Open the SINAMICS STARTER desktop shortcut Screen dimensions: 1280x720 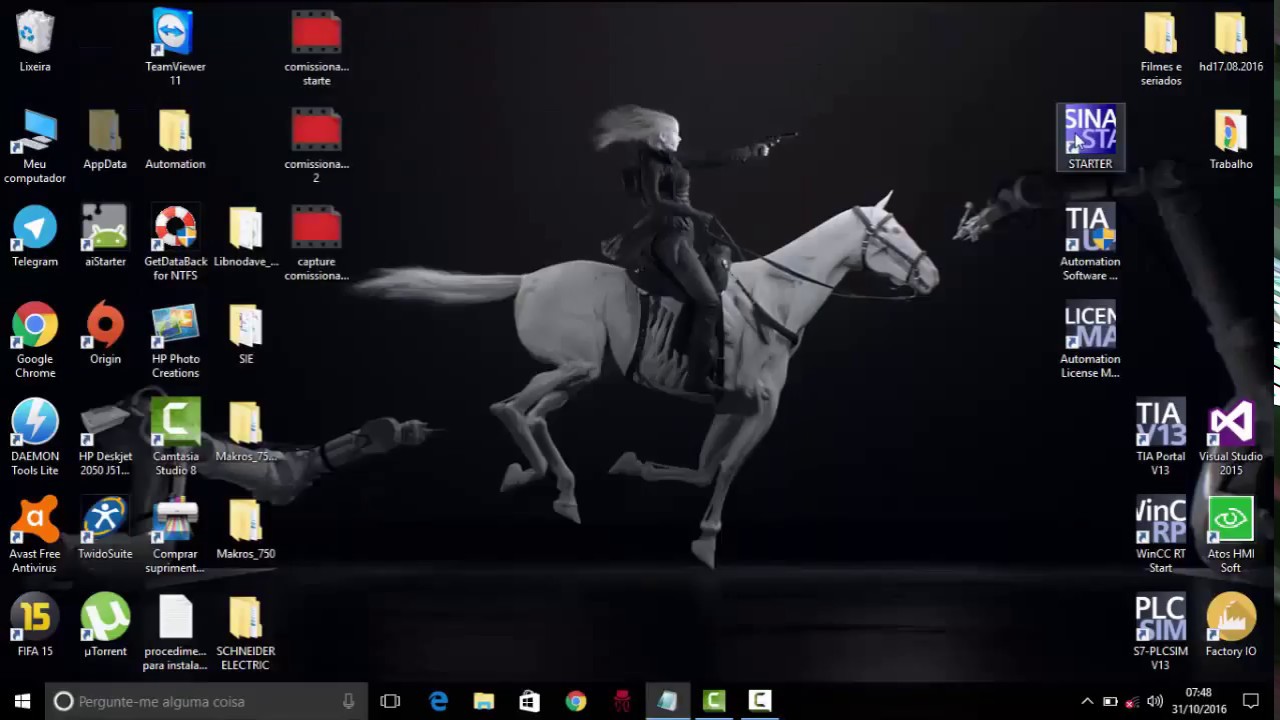[x=1090, y=137]
